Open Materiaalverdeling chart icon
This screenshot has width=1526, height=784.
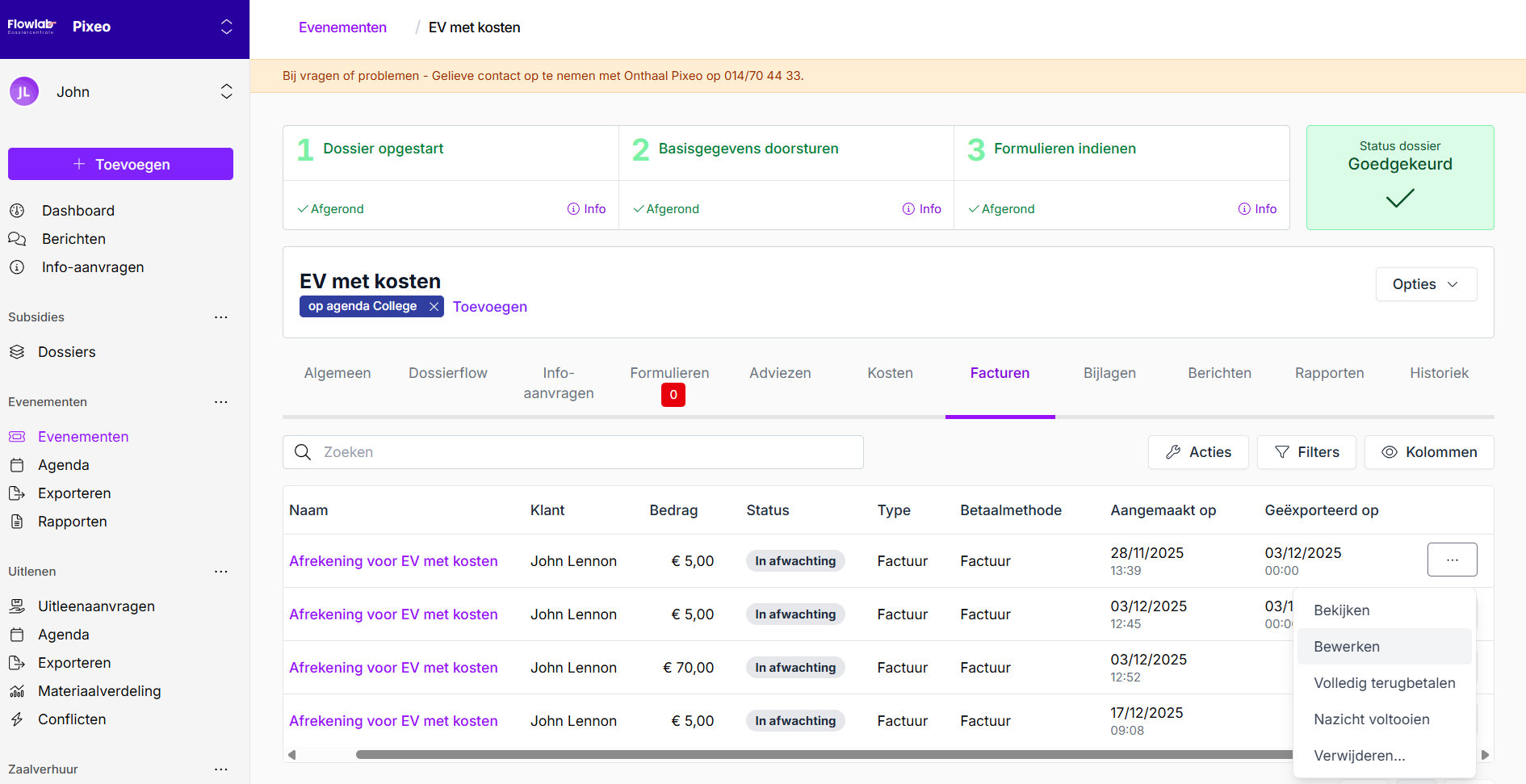click(x=17, y=691)
